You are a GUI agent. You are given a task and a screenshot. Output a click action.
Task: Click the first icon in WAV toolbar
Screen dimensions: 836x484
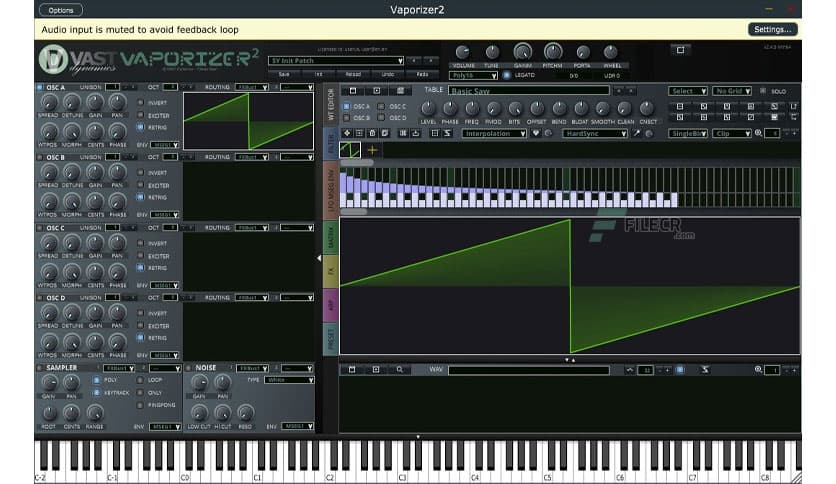(x=352, y=369)
